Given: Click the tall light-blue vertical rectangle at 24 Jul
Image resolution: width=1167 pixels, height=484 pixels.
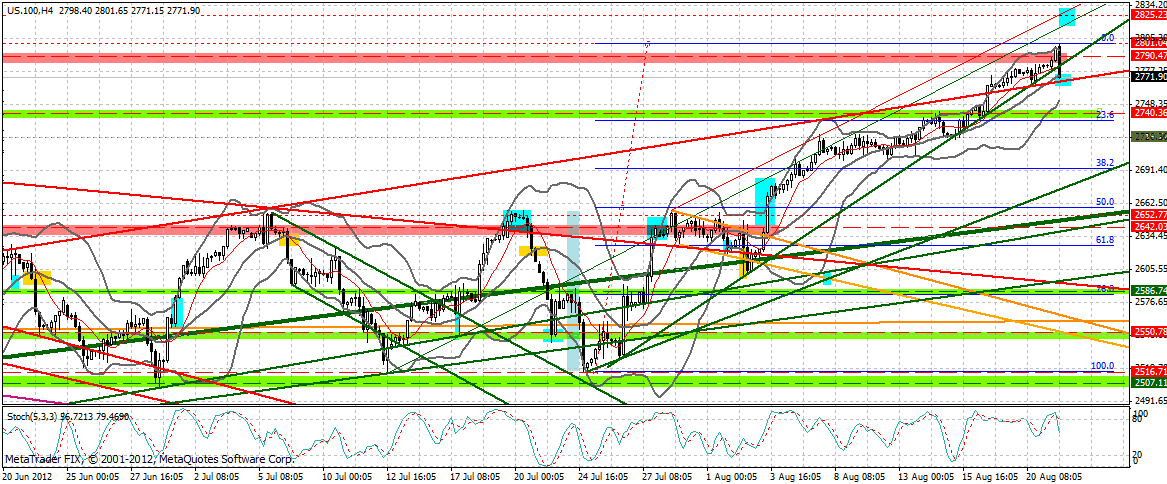Looking at the screenshot, I should click(x=573, y=290).
